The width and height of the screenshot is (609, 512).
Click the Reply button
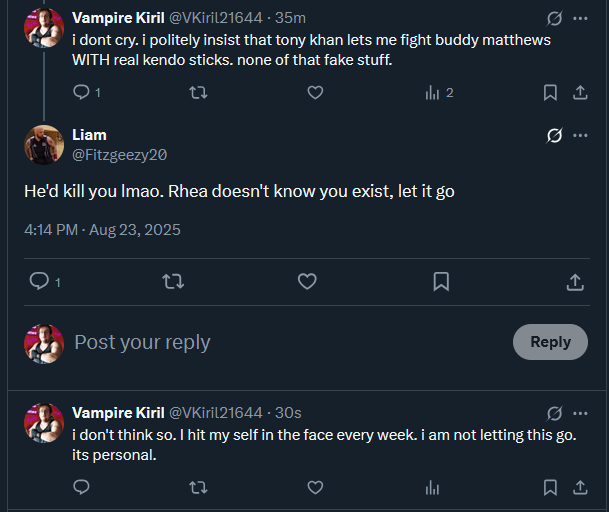pyautogui.click(x=550, y=342)
